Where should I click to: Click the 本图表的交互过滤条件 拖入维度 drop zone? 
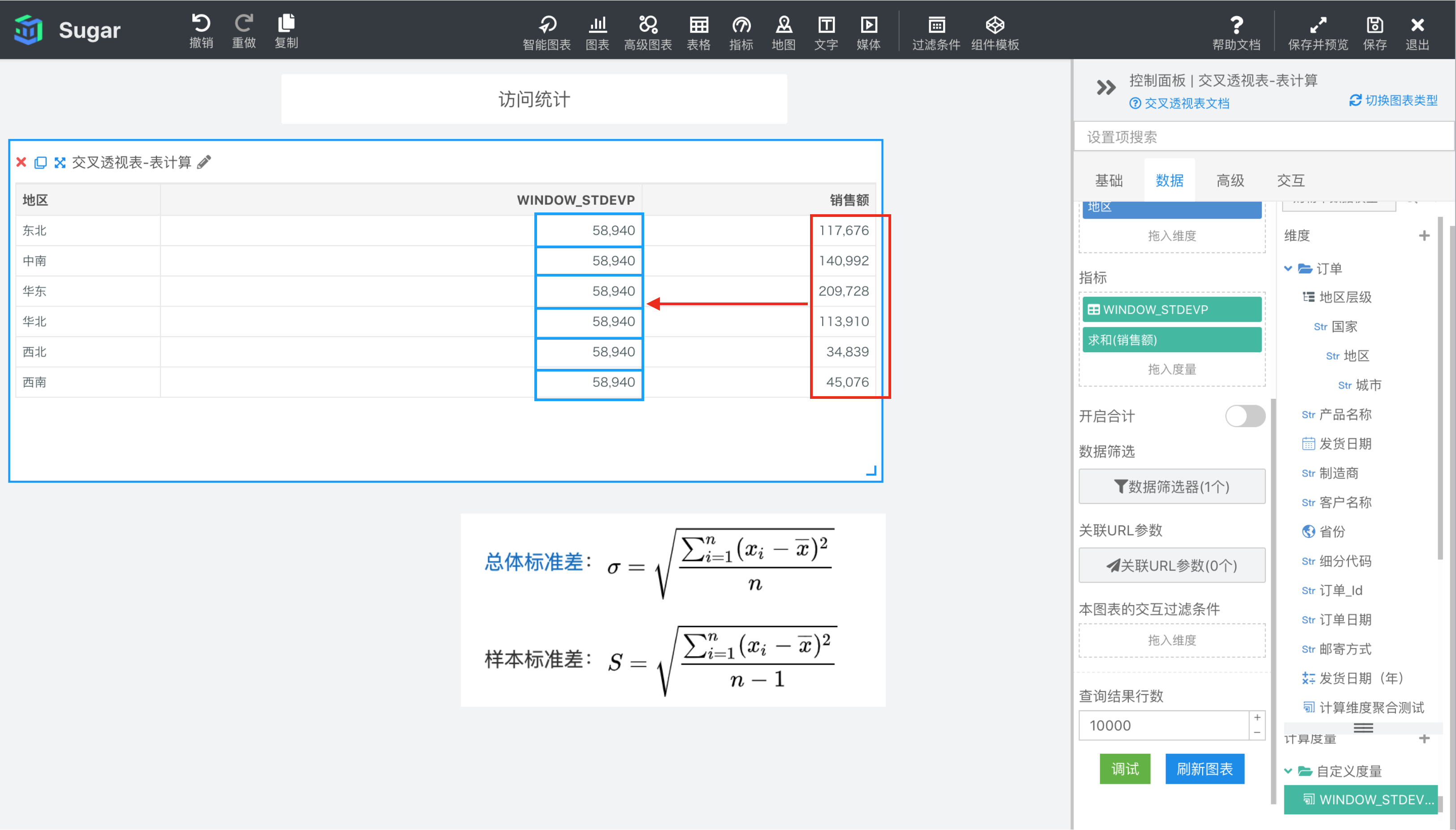tap(1171, 640)
